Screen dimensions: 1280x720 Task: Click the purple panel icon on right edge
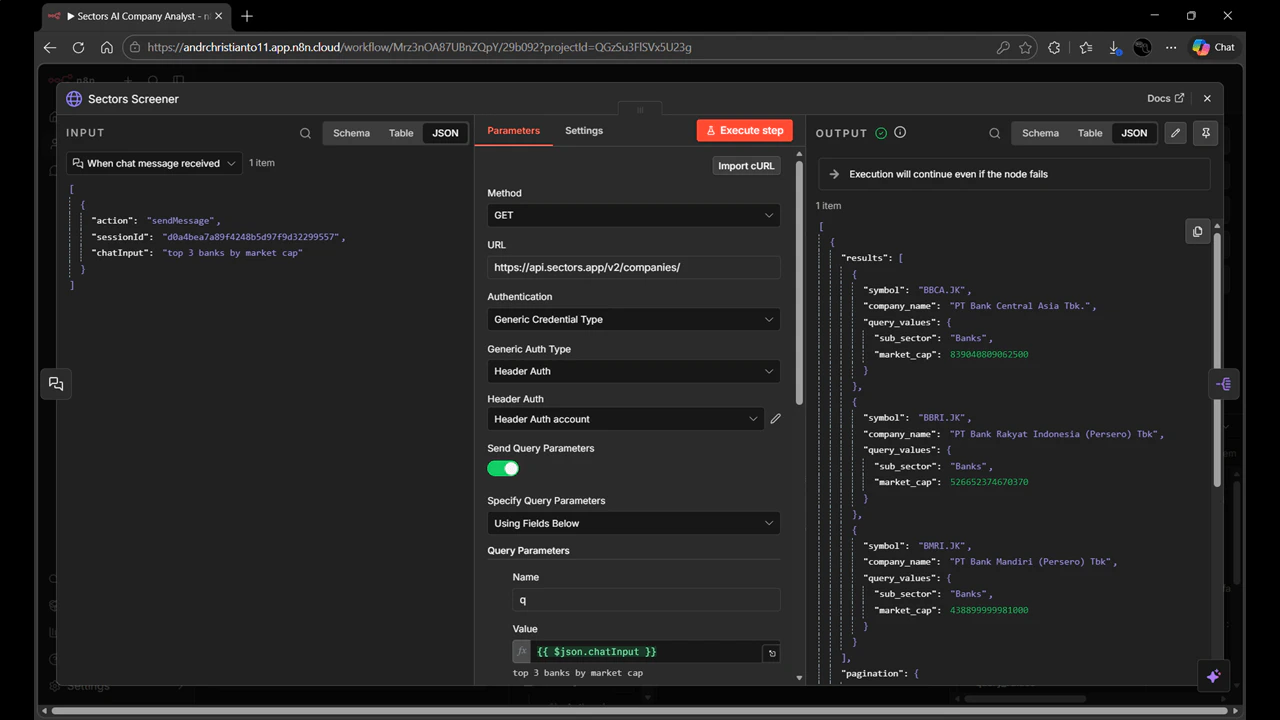(1223, 384)
